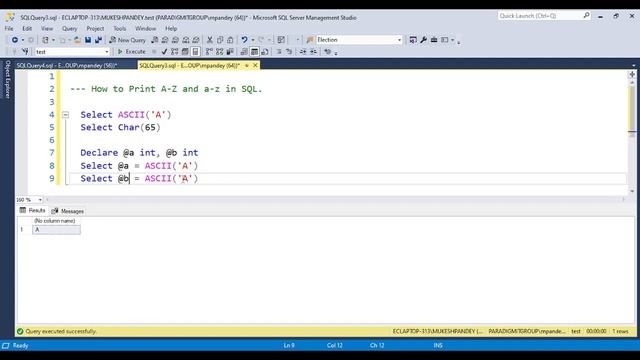
Task: Click the Navigate Backward icon
Action: pyautogui.click(x=14, y=40)
